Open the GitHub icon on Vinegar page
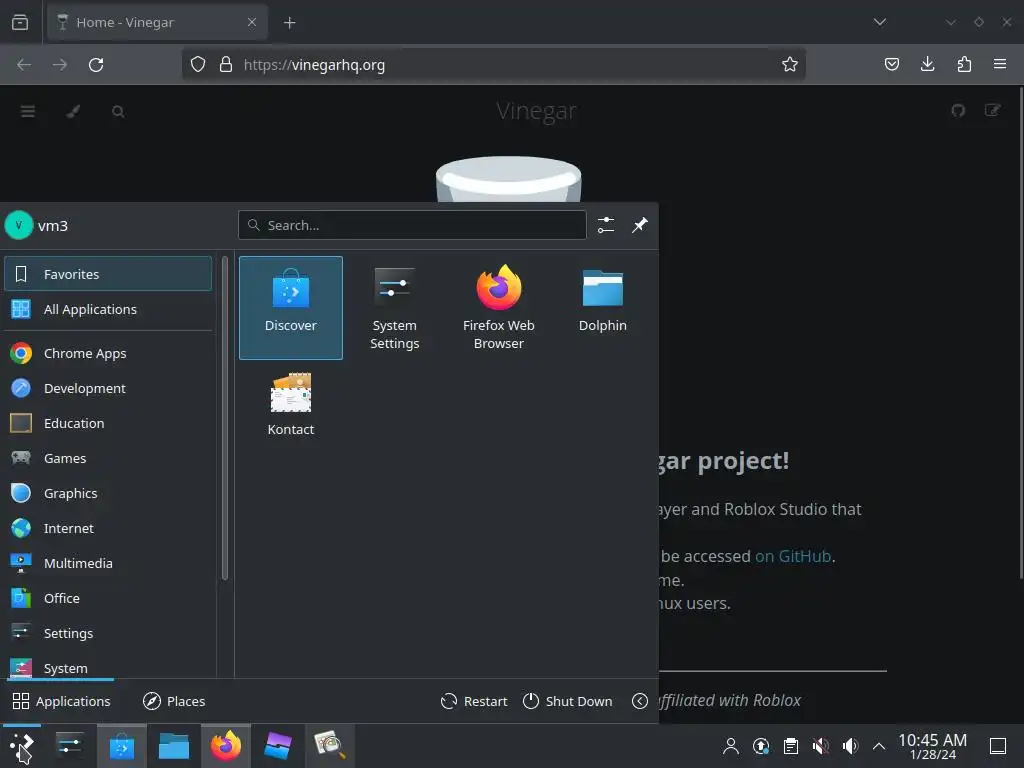This screenshot has height=768, width=1024. [958, 110]
